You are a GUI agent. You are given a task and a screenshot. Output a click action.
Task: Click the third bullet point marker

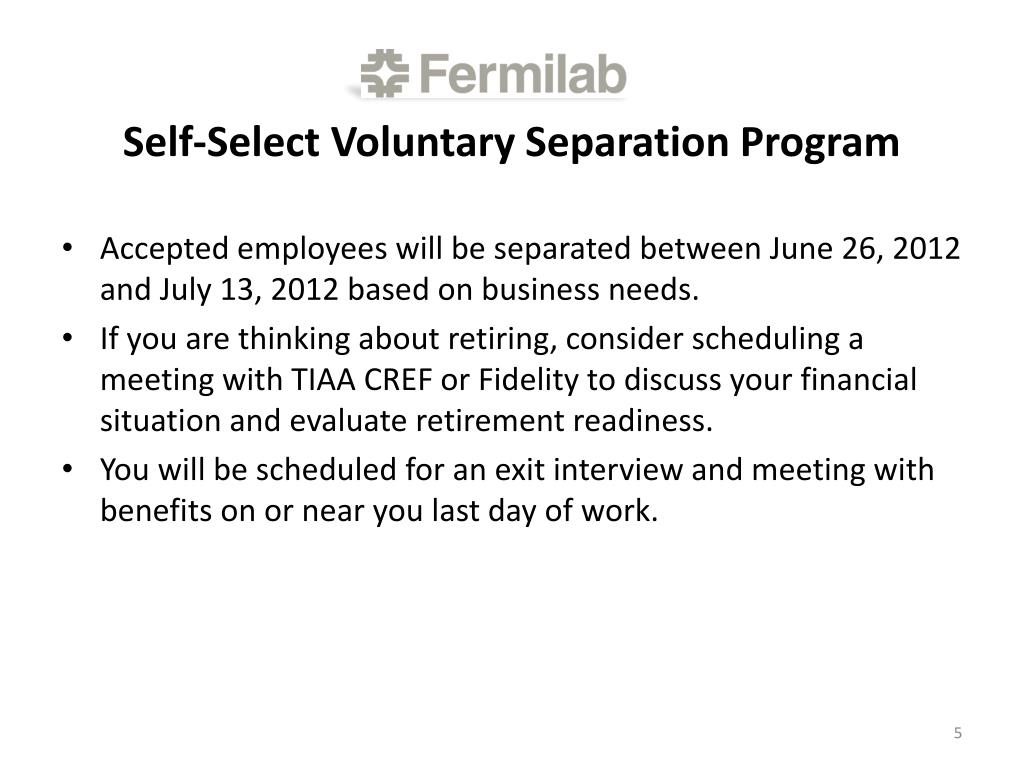coord(67,470)
